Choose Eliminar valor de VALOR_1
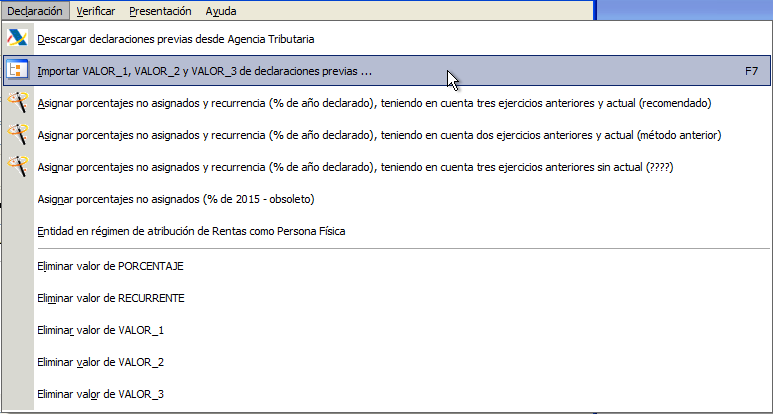773x414 pixels. pyautogui.click(x=387, y=330)
